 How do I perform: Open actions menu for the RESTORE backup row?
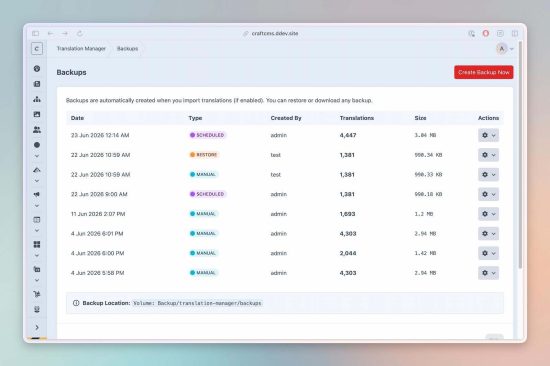click(x=488, y=155)
